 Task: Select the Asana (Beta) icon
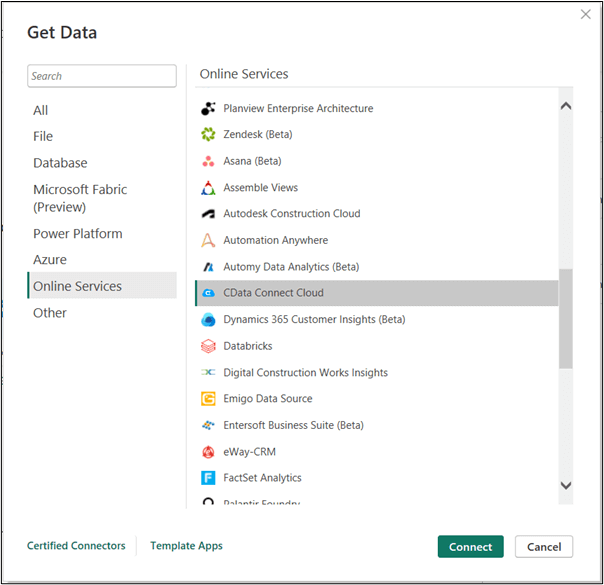pos(208,161)
